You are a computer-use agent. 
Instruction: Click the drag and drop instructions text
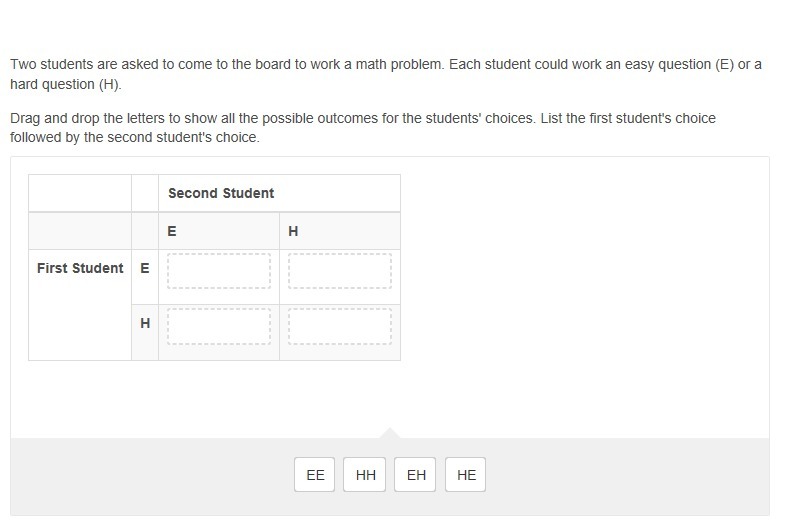[x=363, y=128]
